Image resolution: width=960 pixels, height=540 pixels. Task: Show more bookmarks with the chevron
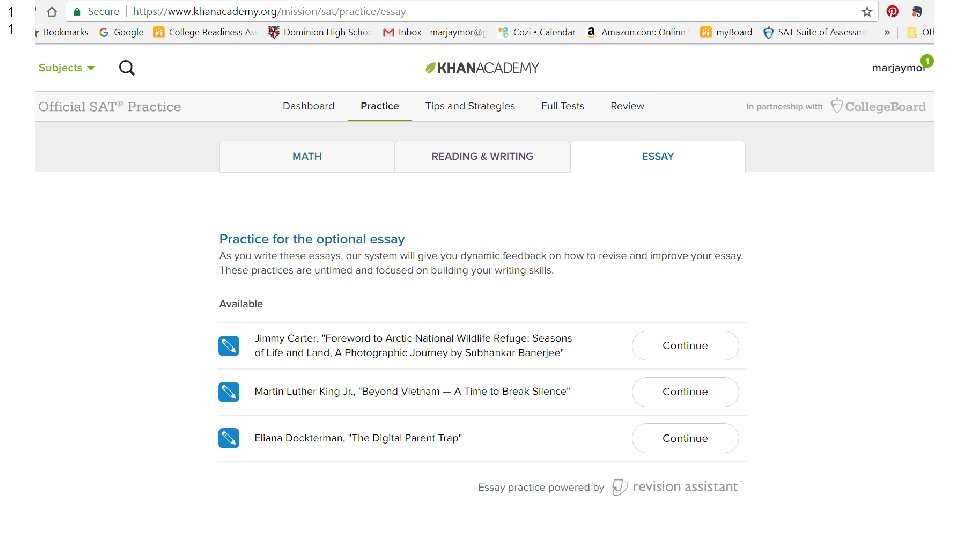click(x=887, y=32)
